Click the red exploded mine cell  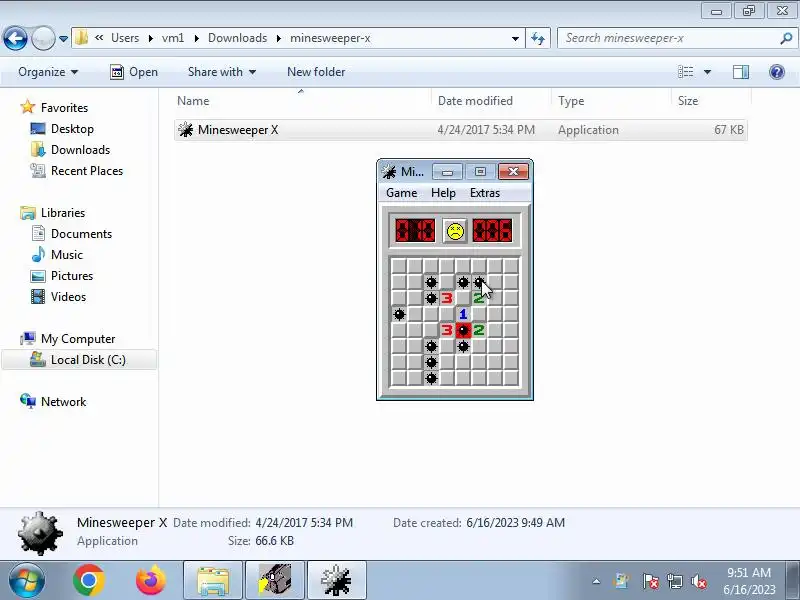pos(463,330)
